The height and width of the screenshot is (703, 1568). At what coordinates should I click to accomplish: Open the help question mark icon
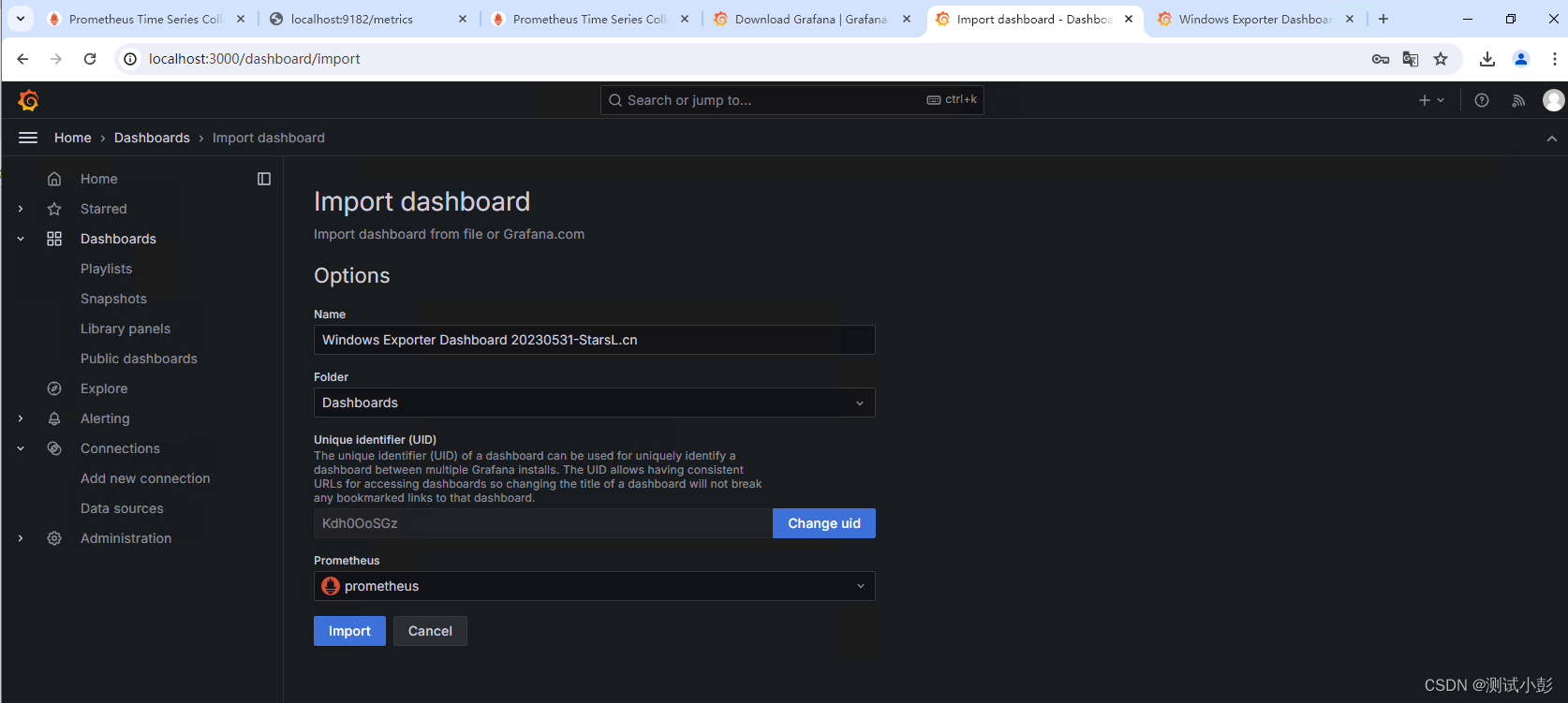[1482, 100]
